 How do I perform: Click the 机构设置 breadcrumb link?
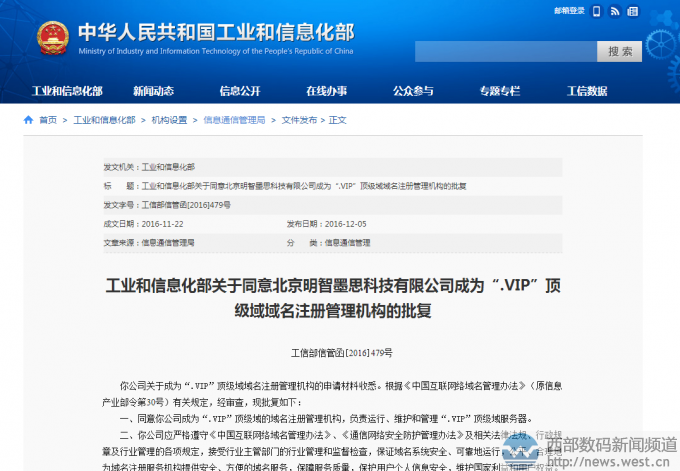(169, 120)
